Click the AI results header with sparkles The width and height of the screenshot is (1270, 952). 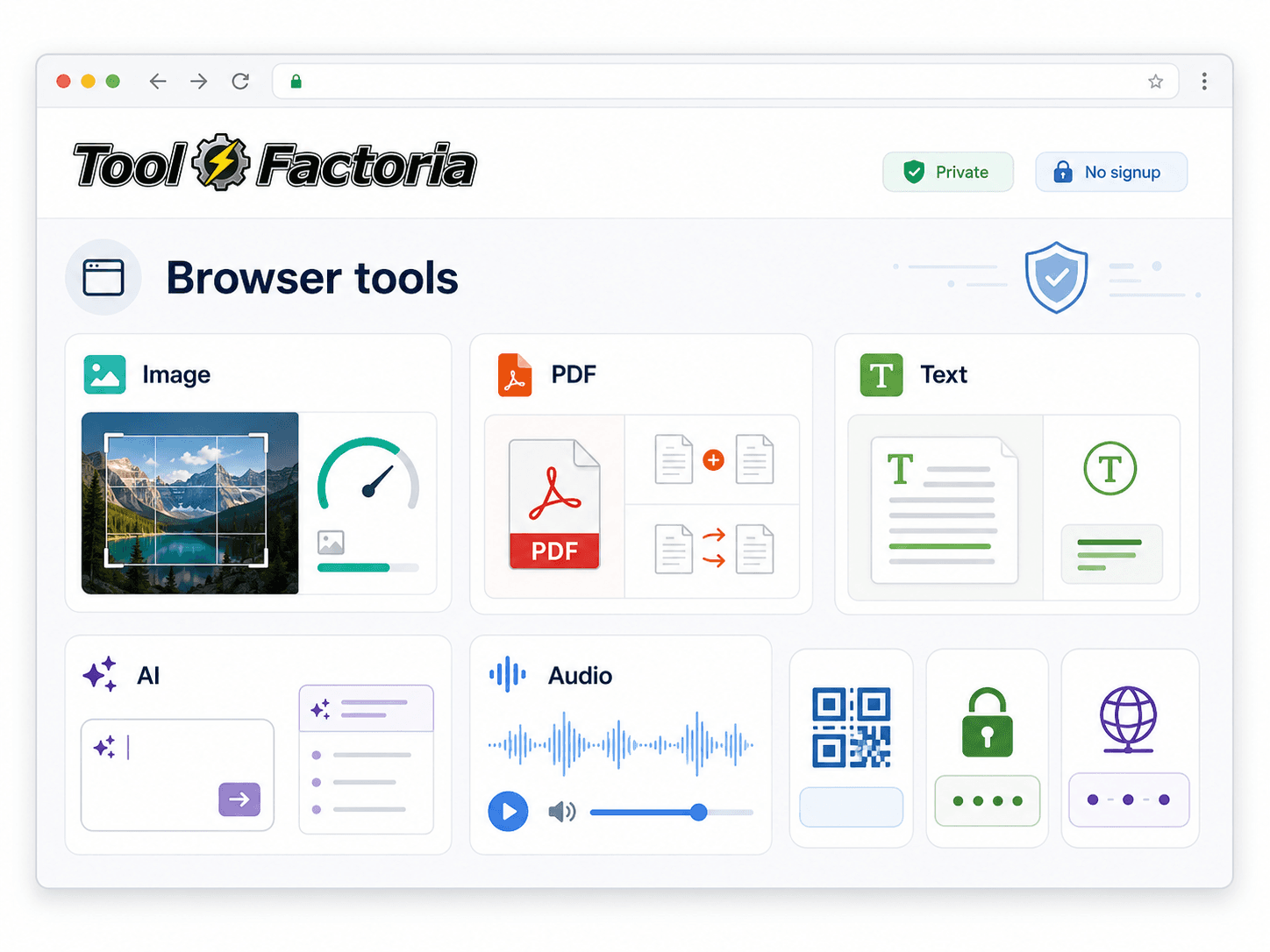[x=367, y=708]
